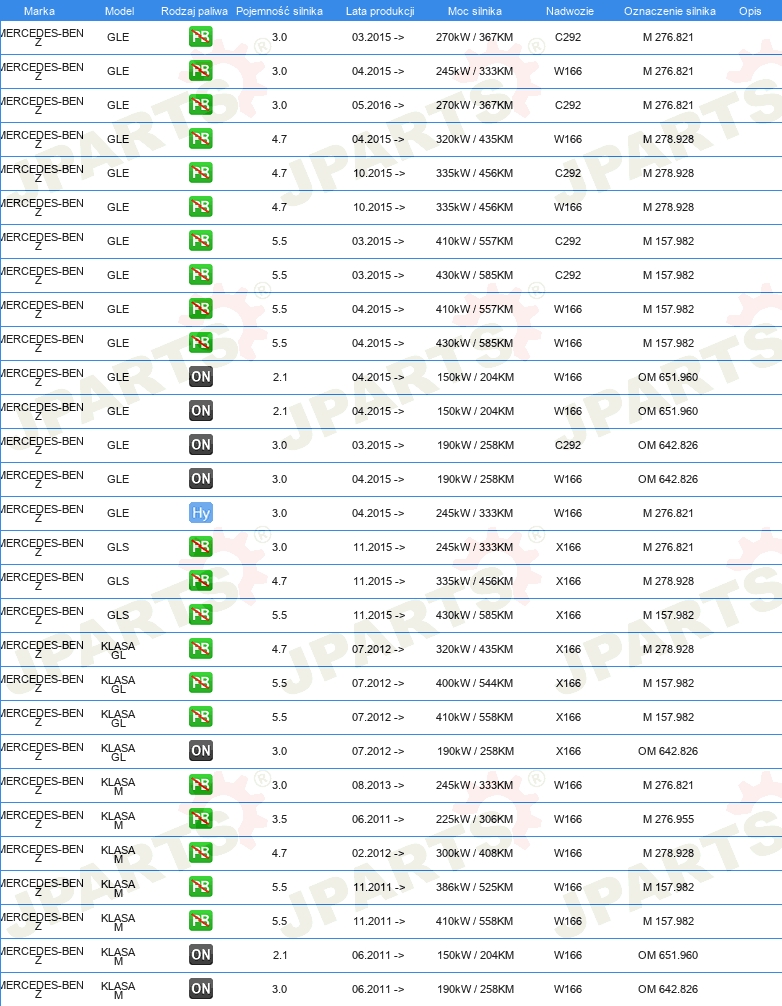The height and width of the screenshot is (1006, 782).
Task: Click the Pojemność silnika column header
Action: coord(279,11)
